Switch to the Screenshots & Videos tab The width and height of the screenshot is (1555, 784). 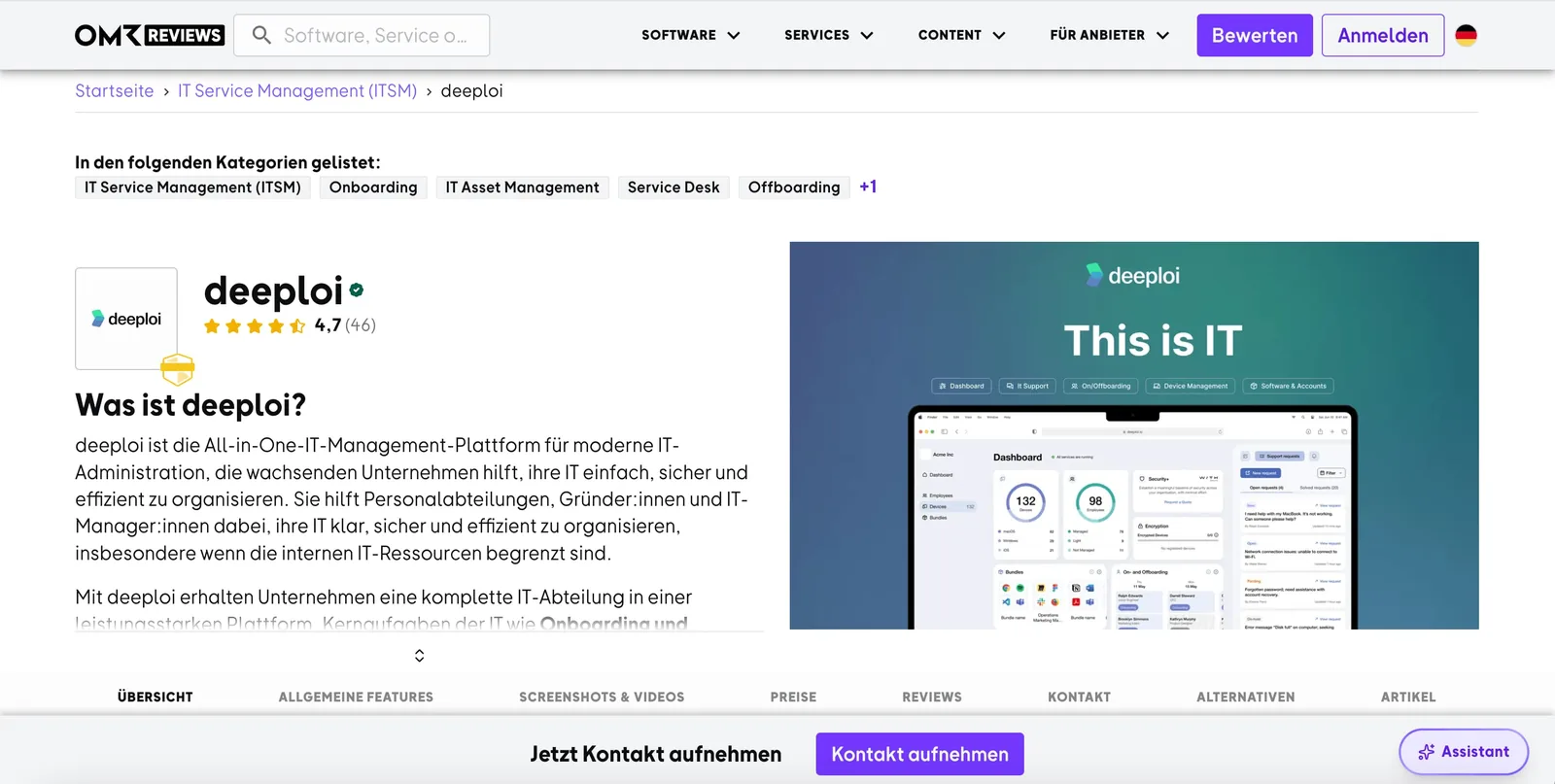[x=602, y=697]
